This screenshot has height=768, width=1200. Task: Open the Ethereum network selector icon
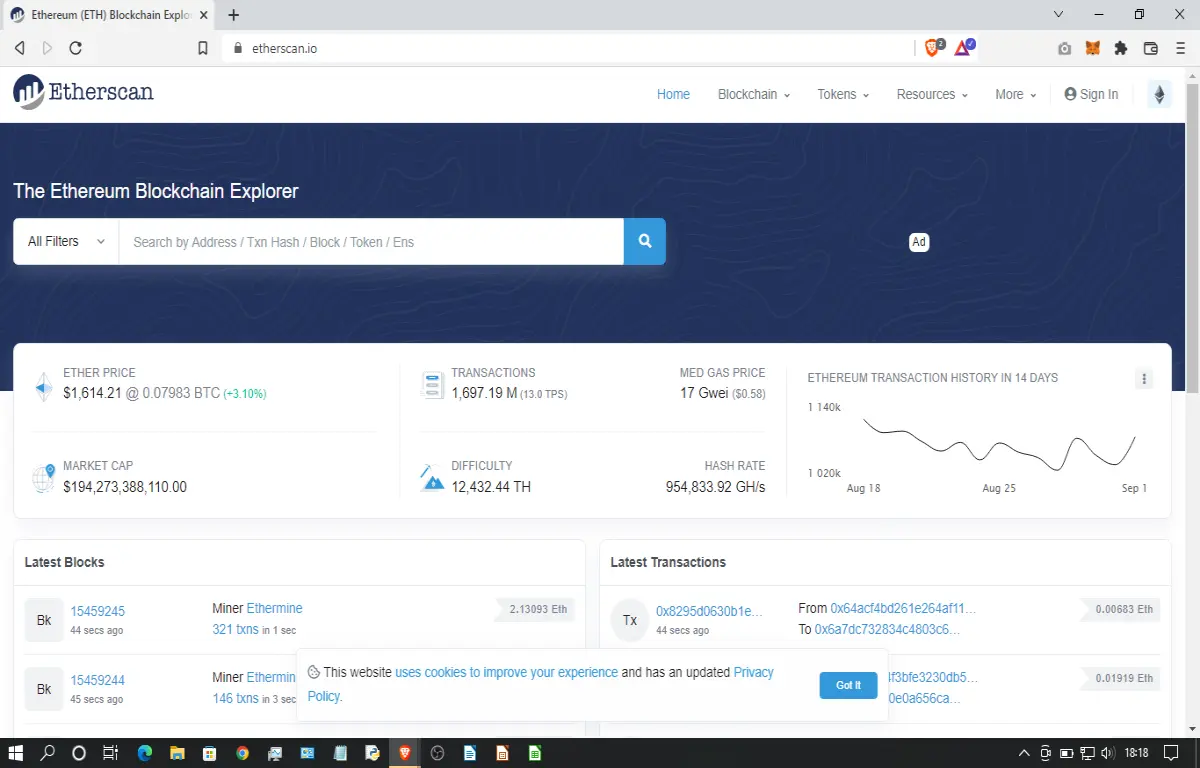pyautogui.click(x=1159, y=94)
